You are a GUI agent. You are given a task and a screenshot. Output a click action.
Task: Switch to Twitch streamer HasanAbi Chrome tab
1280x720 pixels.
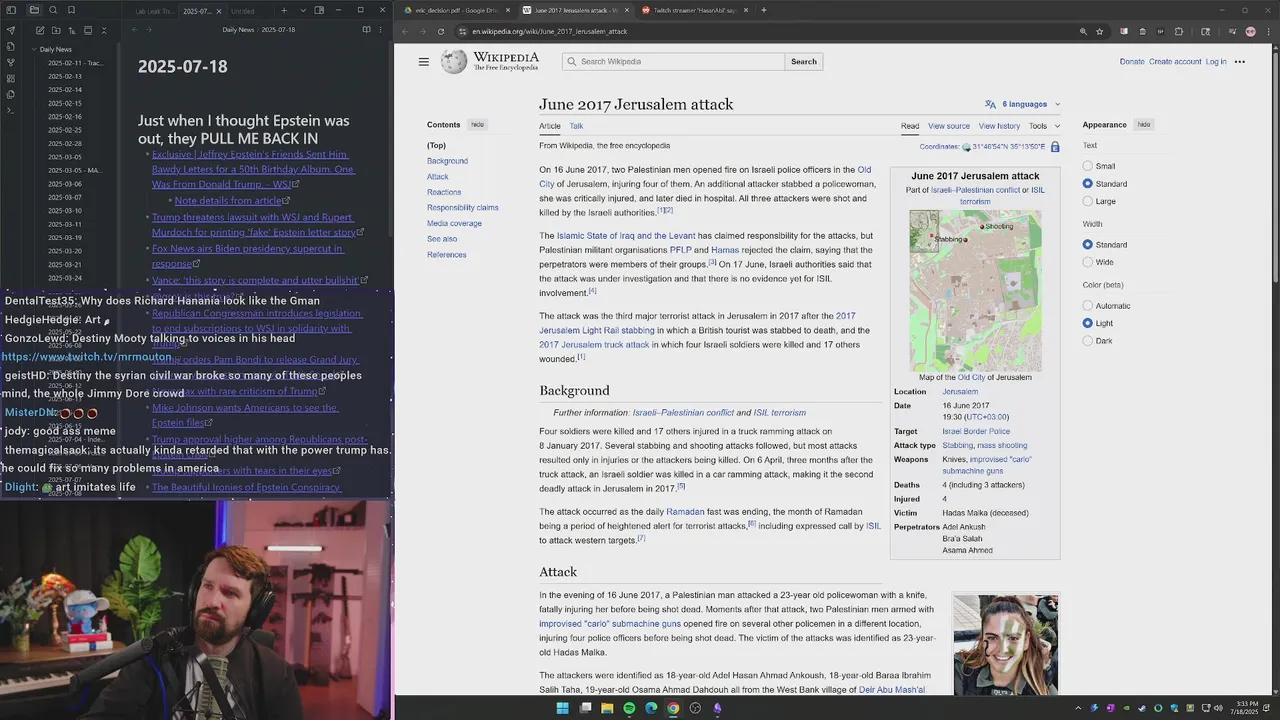694,10
